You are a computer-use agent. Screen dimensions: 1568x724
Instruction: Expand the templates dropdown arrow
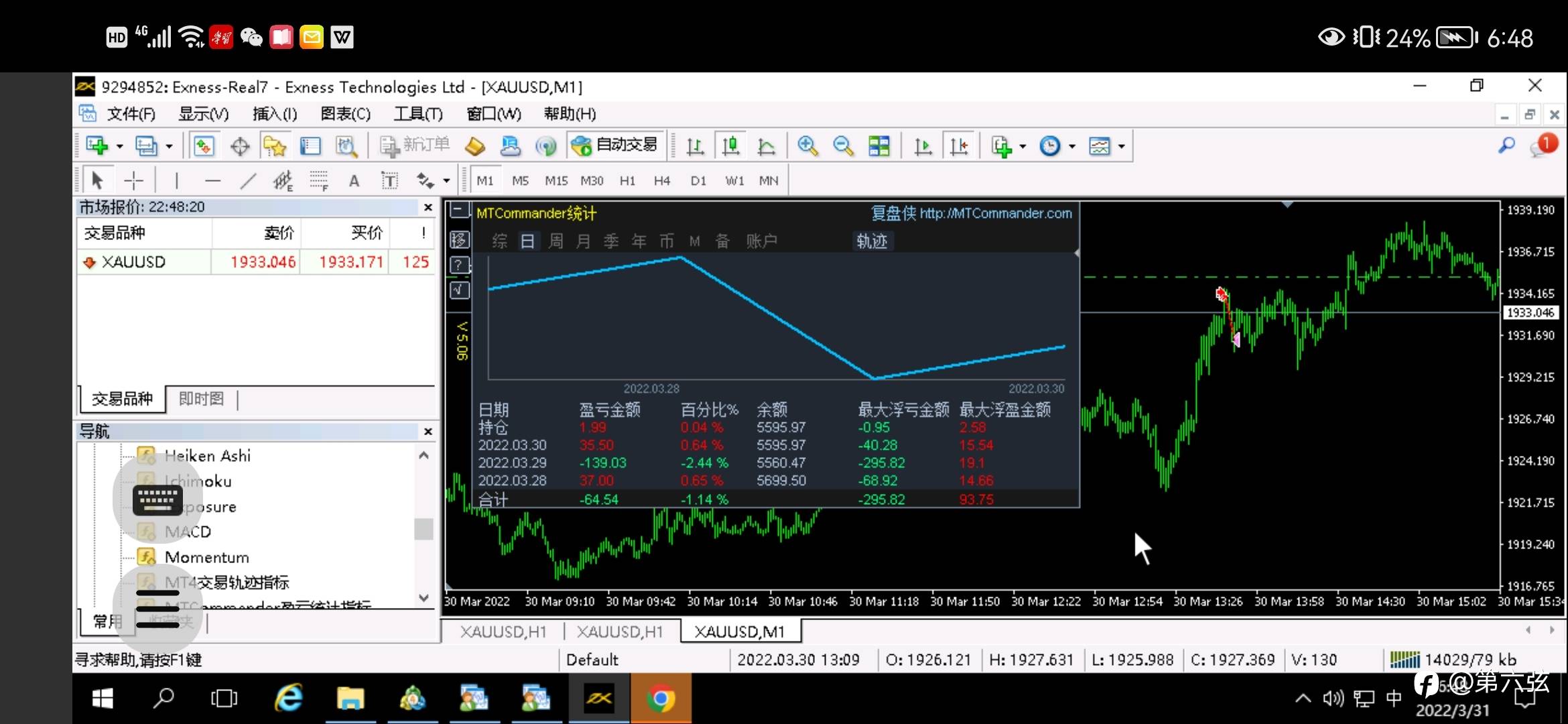pos(1121,146)
